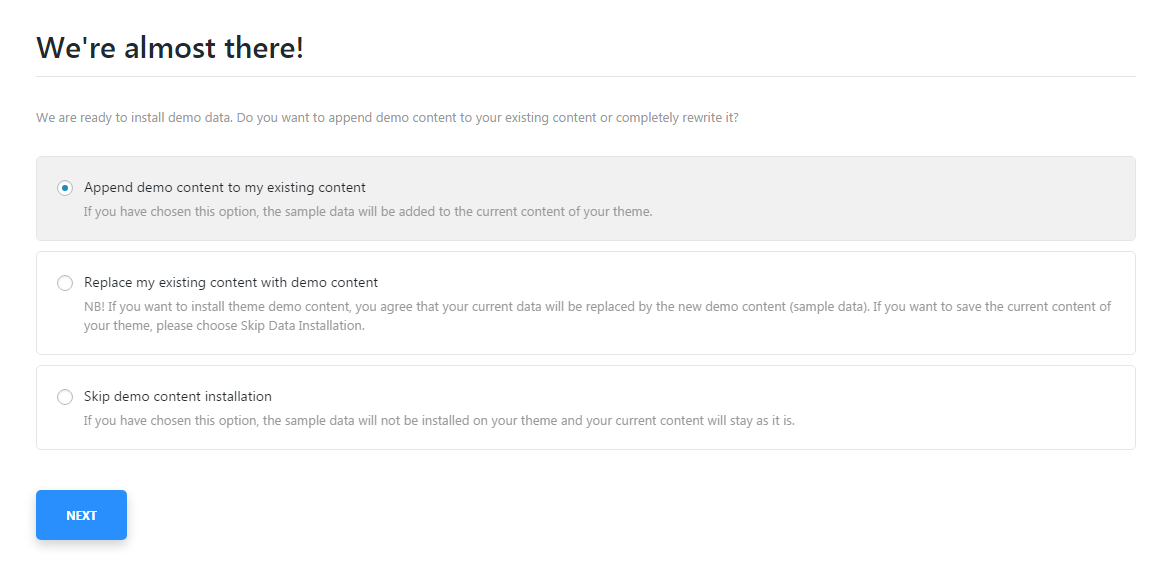
Task: Click the divider line under the heading
Action: [x=585, y=76]
